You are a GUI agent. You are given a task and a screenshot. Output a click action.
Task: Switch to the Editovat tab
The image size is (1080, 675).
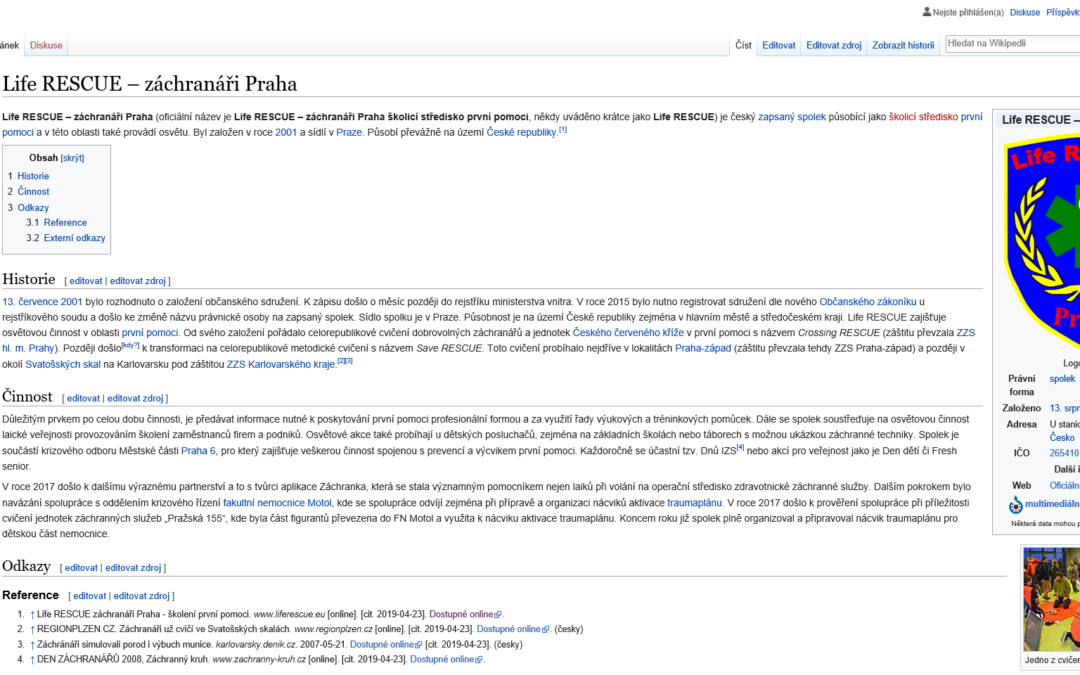(x=778, y=45)
